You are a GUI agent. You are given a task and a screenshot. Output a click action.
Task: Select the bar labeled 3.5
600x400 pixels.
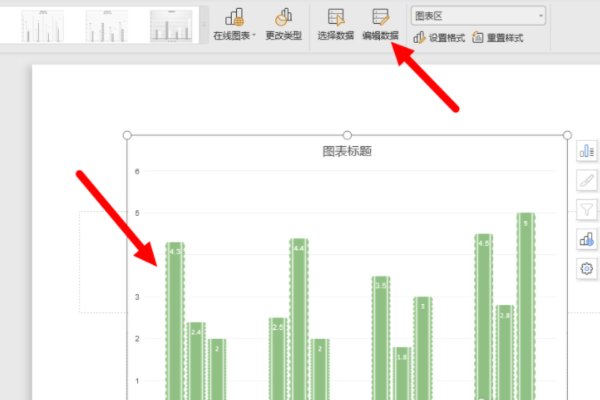point(381,338)
